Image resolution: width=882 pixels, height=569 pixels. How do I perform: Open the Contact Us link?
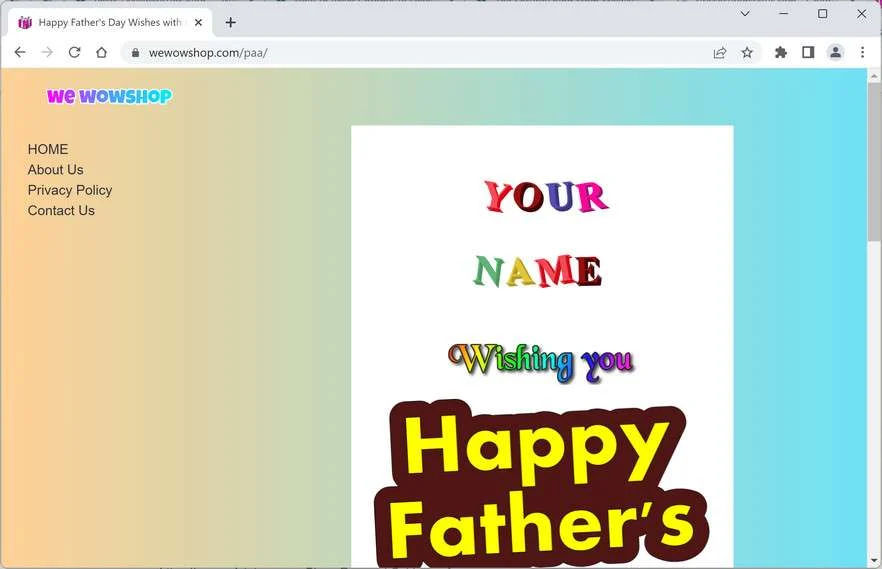tap(61, 210)
